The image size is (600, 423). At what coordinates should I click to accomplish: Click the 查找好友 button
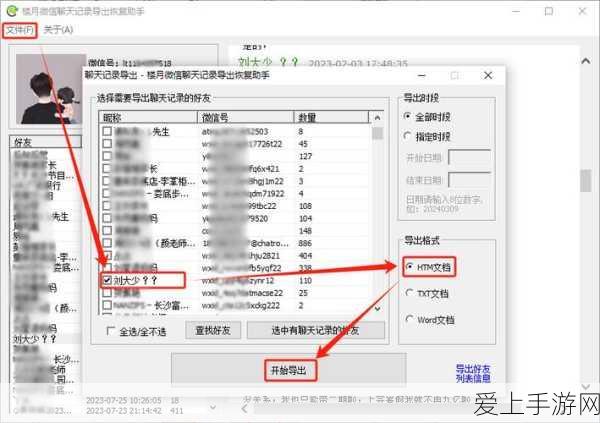point(213,330)
